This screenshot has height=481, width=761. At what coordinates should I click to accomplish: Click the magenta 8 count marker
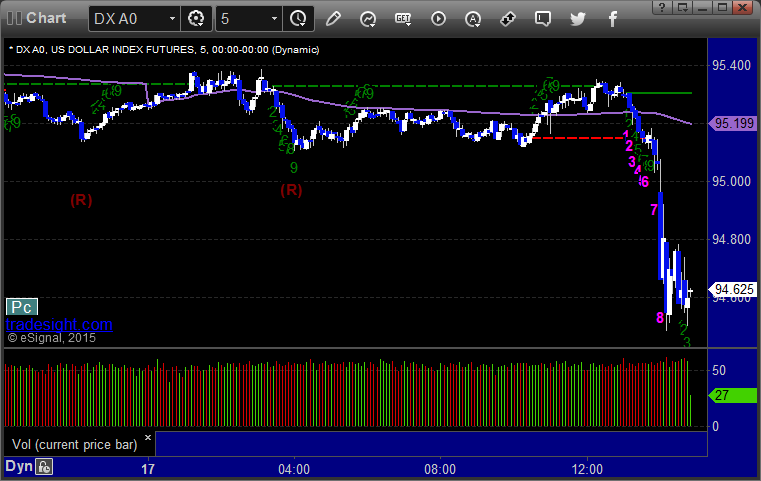pos(660,318)
